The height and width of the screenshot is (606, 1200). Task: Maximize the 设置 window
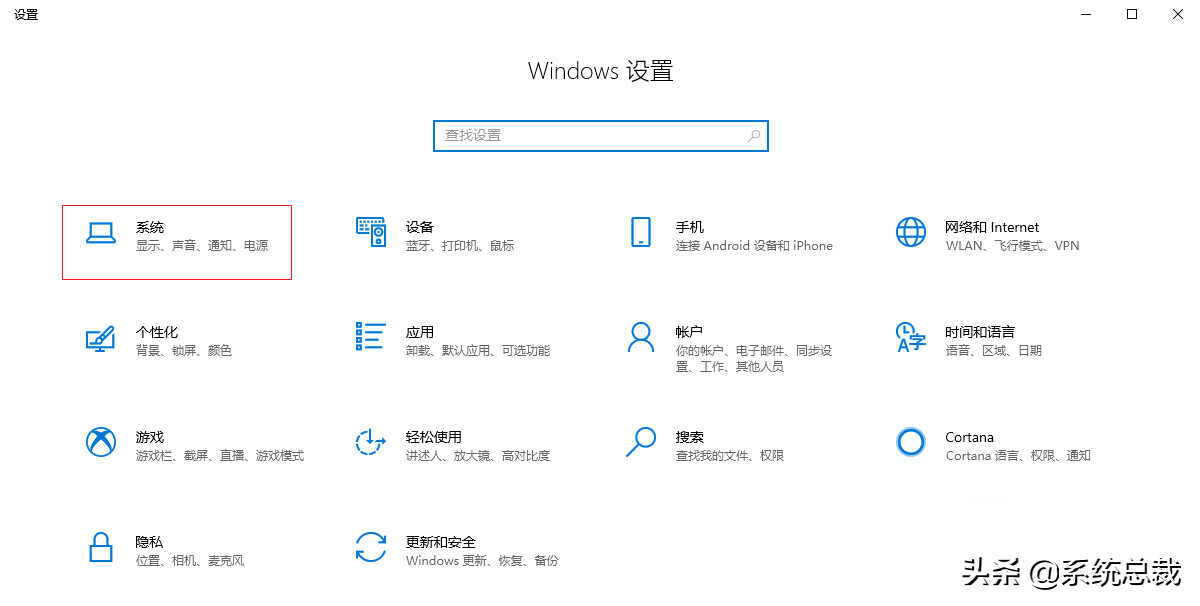coord(1132,14)
